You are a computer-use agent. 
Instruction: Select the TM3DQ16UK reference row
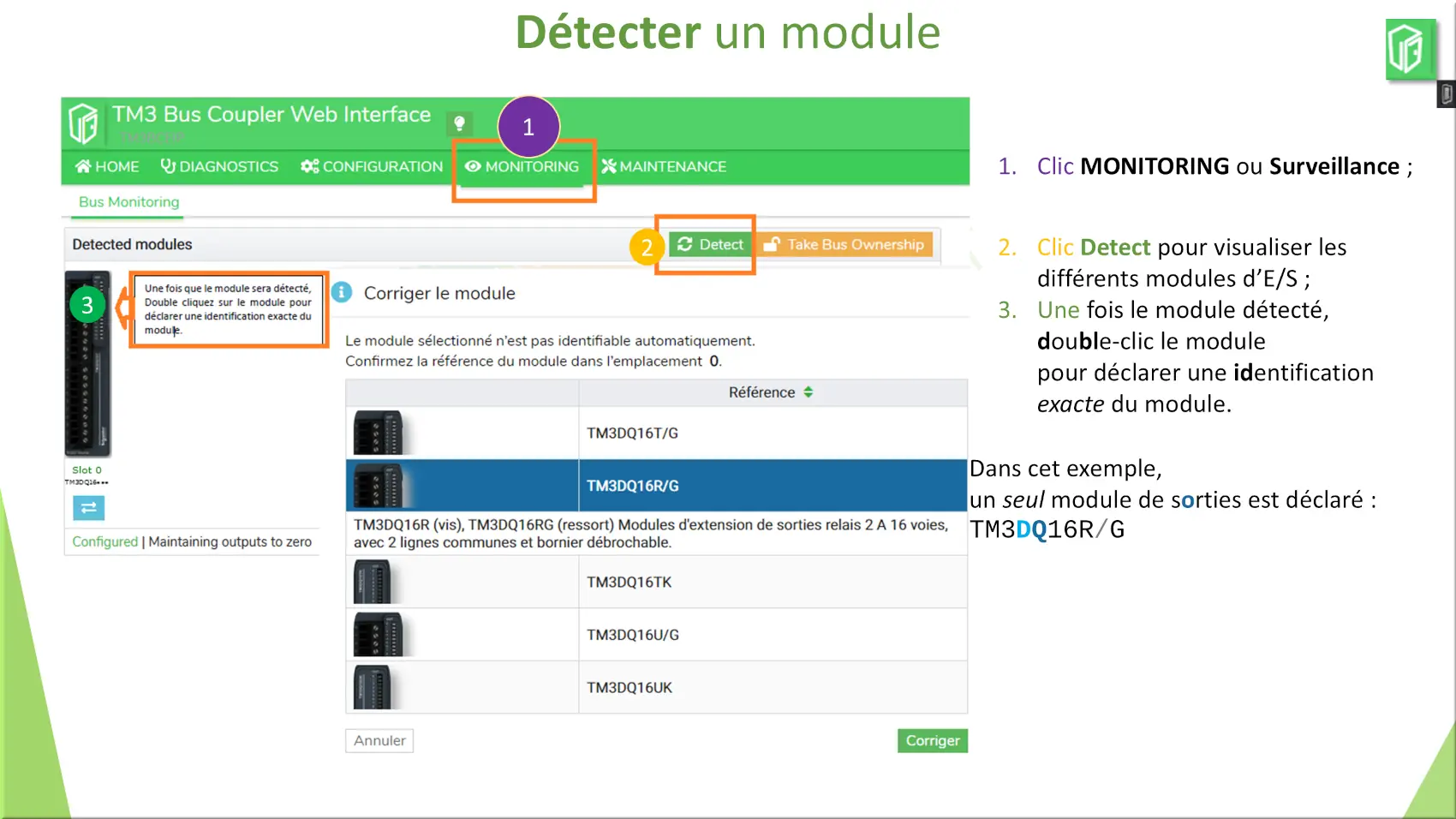coord(657,687)
